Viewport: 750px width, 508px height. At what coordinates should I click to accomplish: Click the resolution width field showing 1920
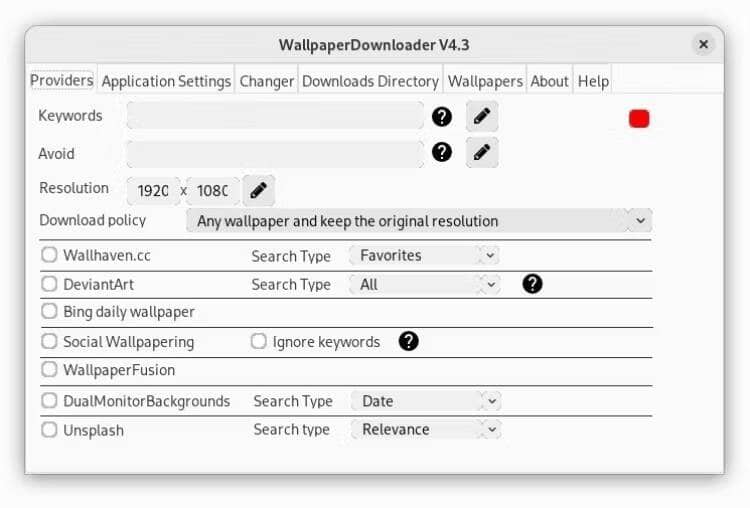tap(153, 191)
